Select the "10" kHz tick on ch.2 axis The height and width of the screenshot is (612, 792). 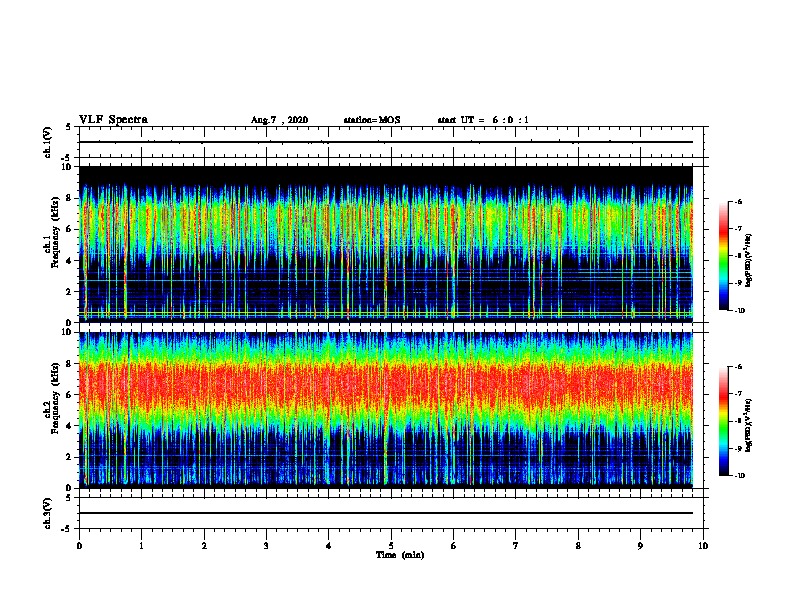68,332
